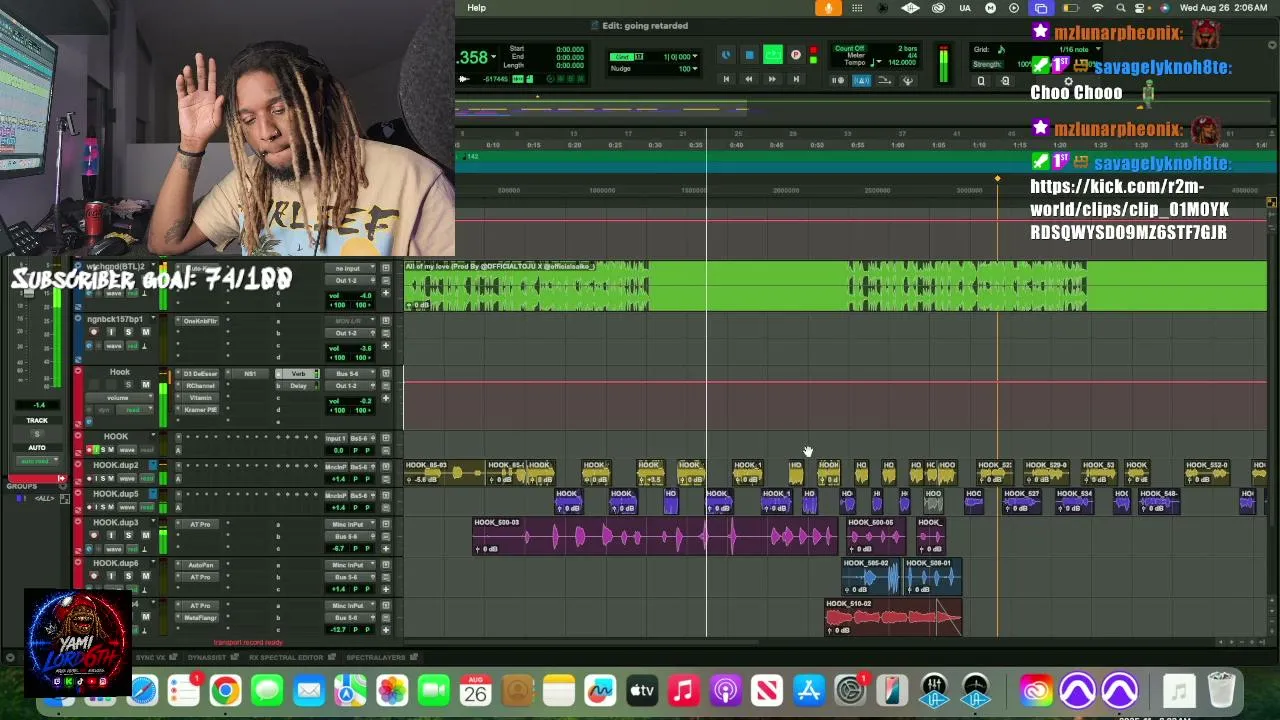Viewport: 1280px width, 720px height.
Task: Mute the Hook aux track
Action: (x=145, y=385)
